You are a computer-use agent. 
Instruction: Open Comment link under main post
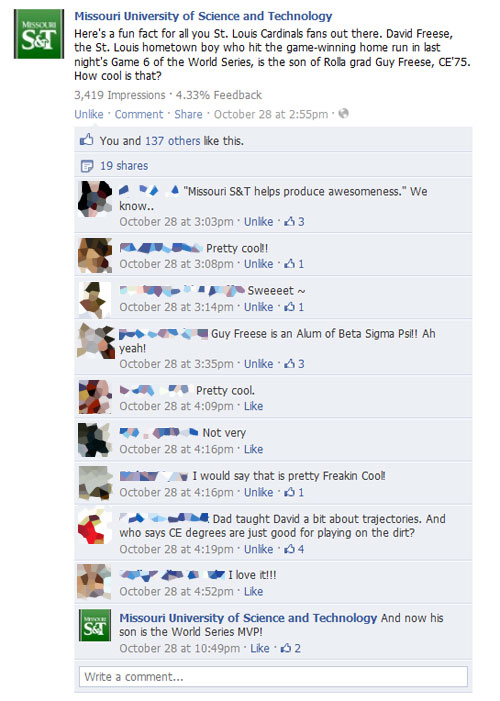[139, 114]
